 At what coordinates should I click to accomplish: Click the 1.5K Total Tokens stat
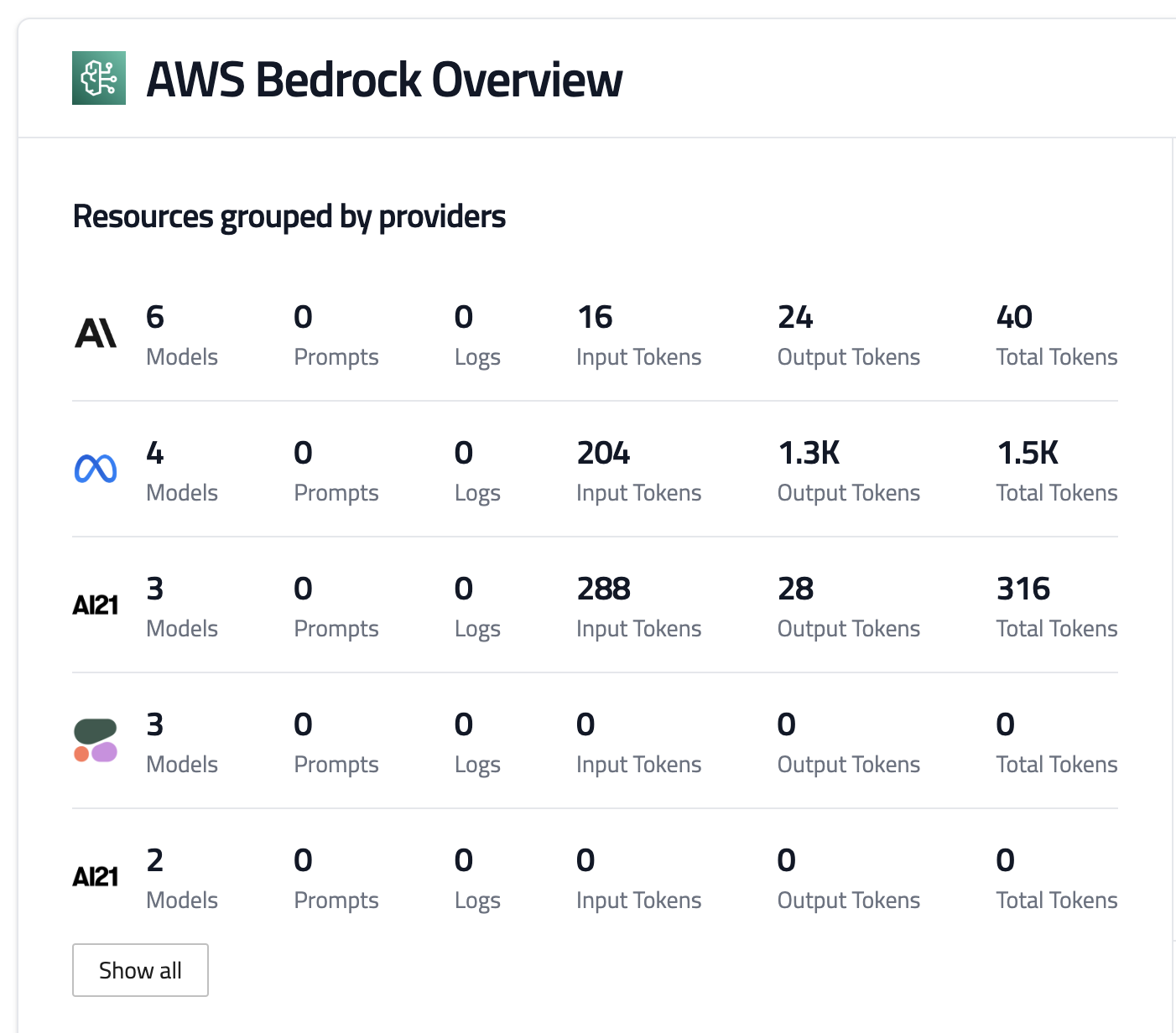pos(1056,471)
